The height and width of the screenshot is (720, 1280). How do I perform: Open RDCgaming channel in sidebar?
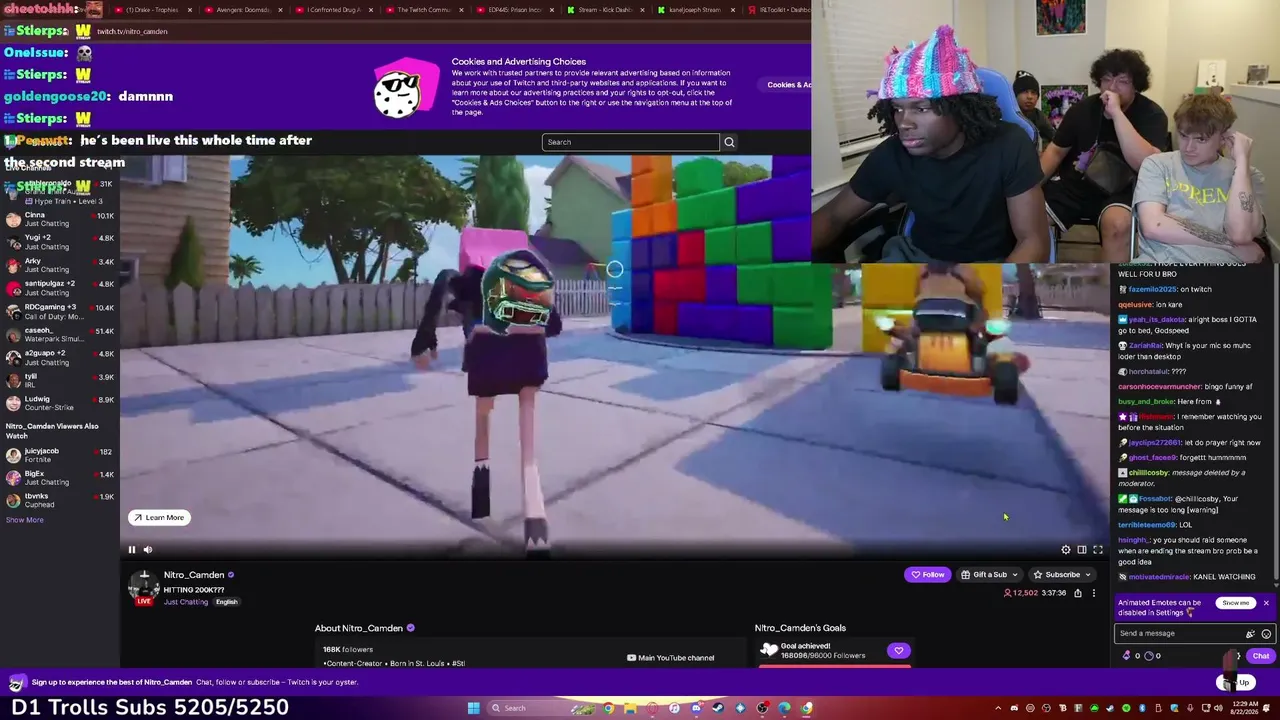(60, 311)
